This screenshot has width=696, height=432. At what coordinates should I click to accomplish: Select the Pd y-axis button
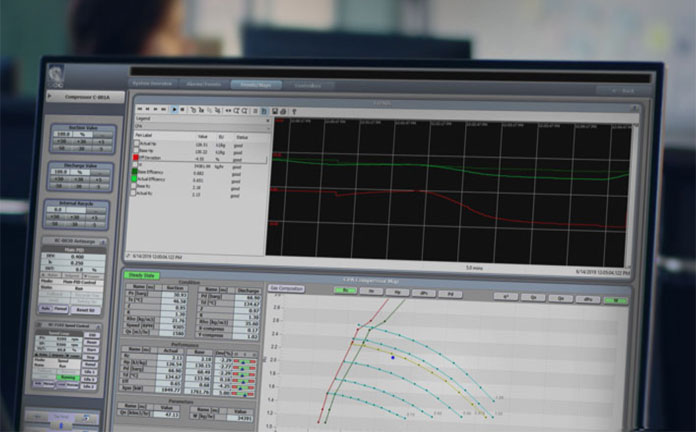tap(450, 294)
